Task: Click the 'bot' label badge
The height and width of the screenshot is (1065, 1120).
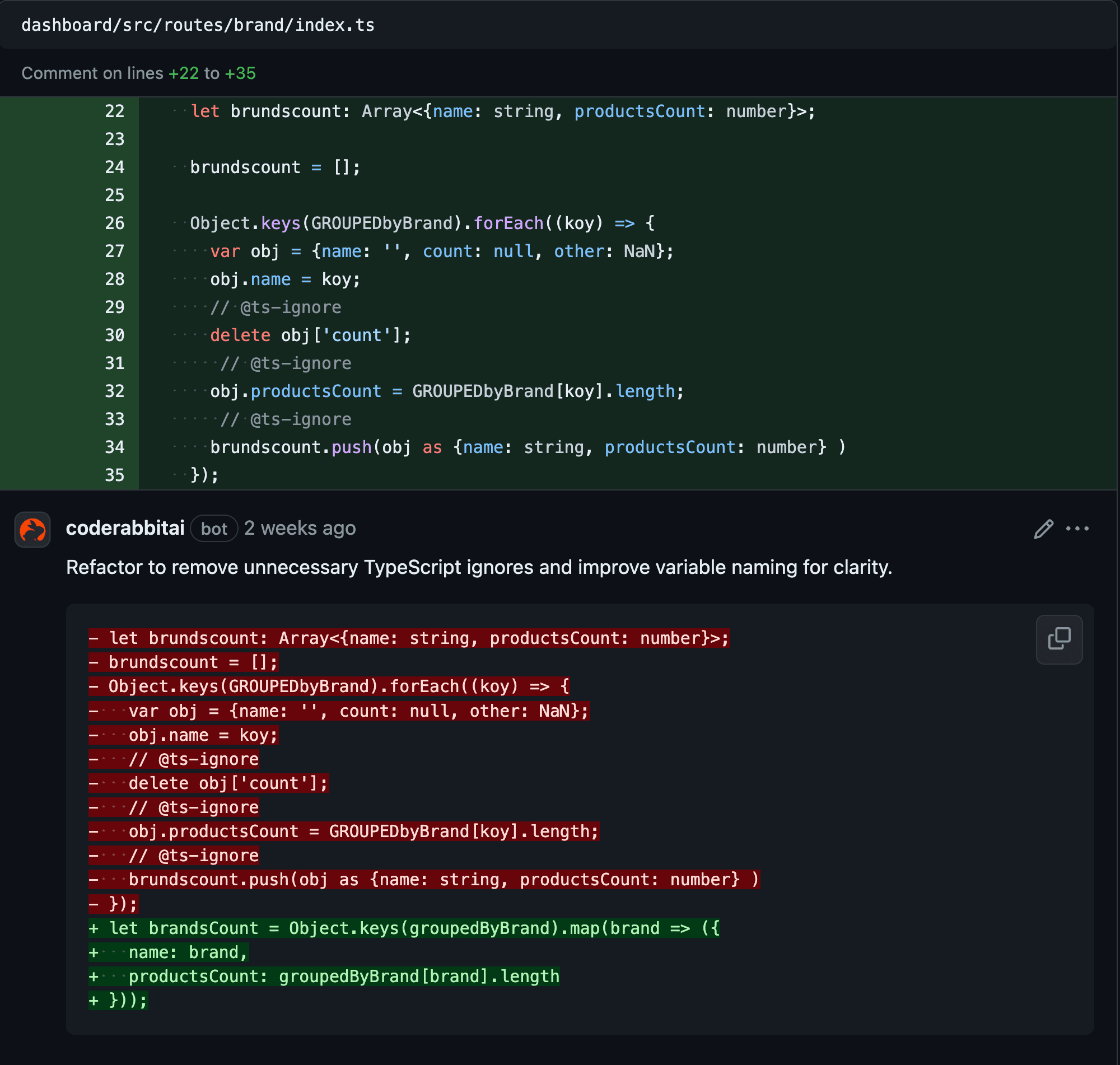Action: pos(214,529)
